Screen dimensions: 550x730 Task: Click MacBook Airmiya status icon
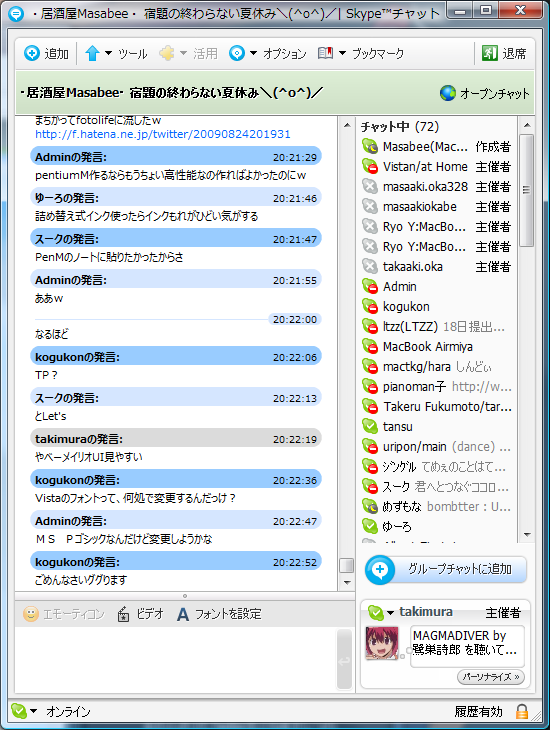pos(370,347)
